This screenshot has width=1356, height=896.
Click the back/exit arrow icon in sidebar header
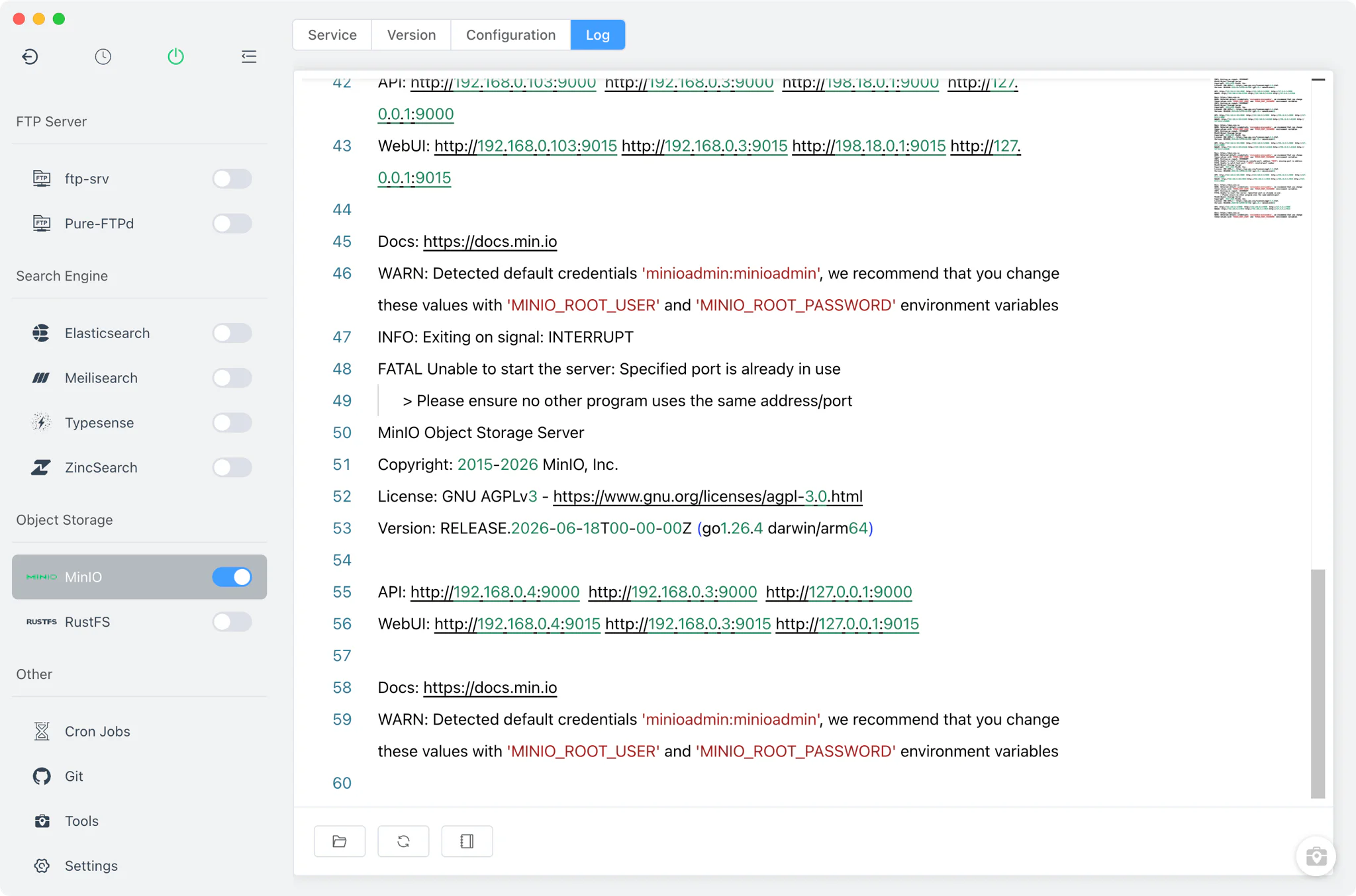pos(30,56)
